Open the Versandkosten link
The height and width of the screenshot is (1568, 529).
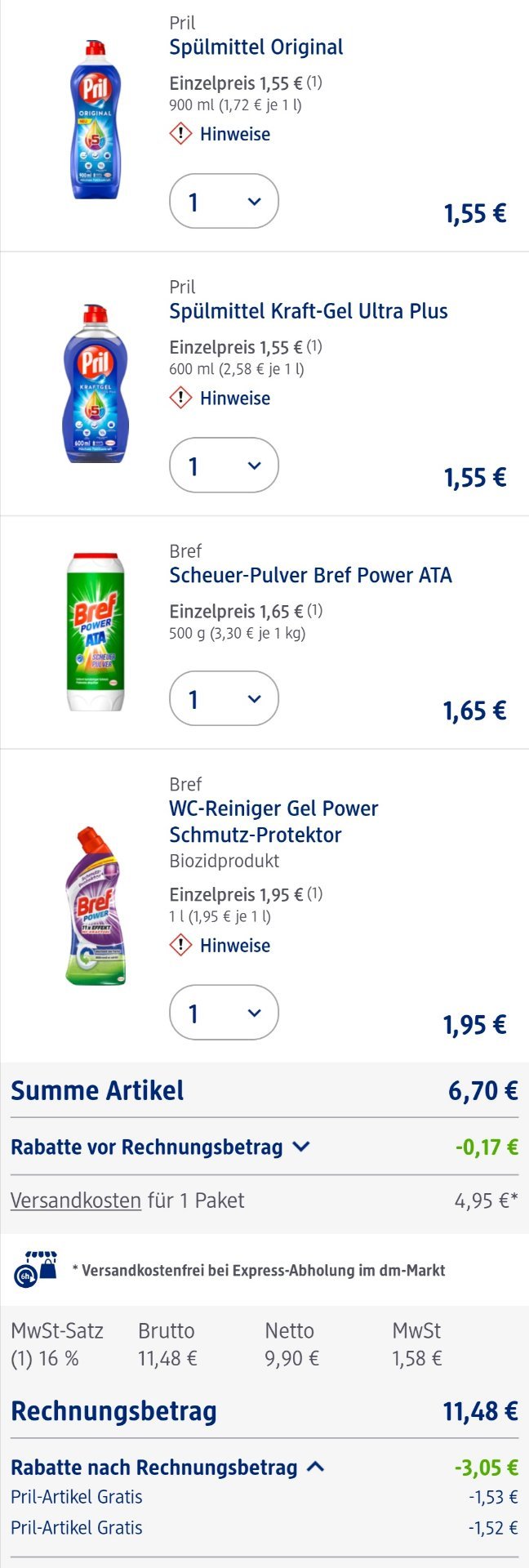pos(76,1200)
